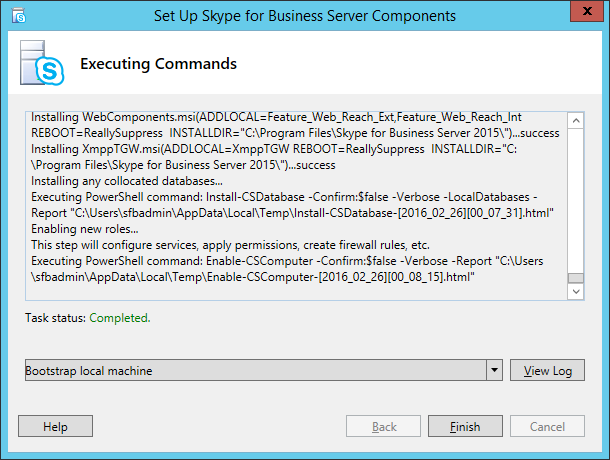Click the log scrollbar up arrow

click(x=576, y=121)
